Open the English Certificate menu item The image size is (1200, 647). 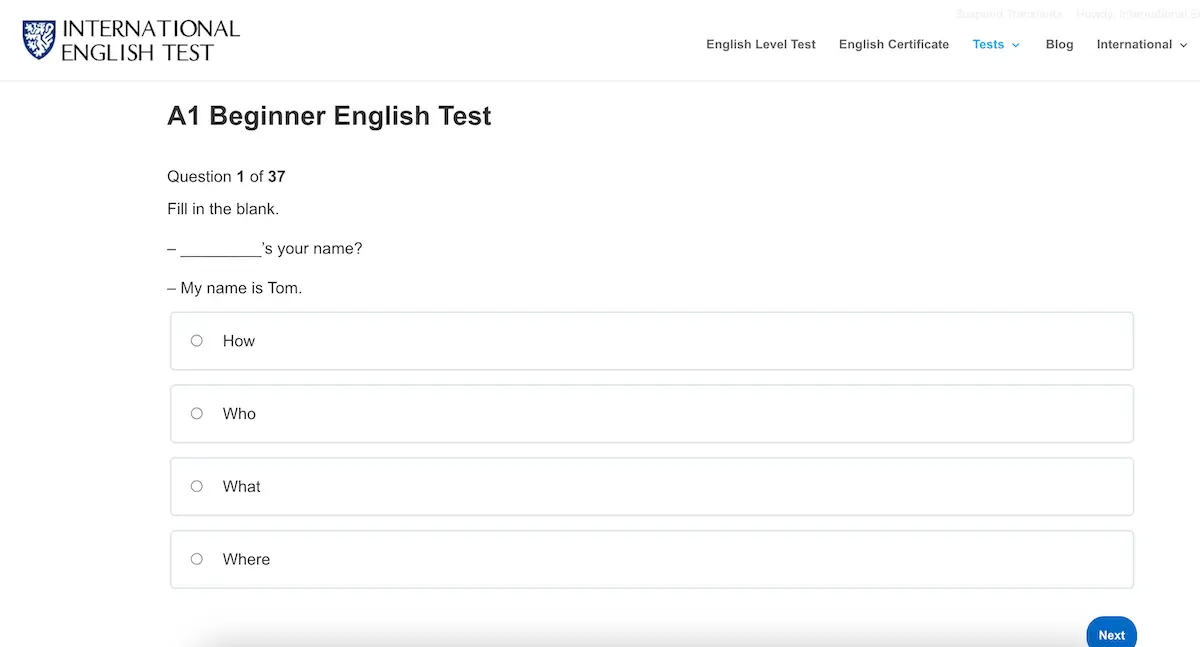pyautogui.click(x=893, y=44)
